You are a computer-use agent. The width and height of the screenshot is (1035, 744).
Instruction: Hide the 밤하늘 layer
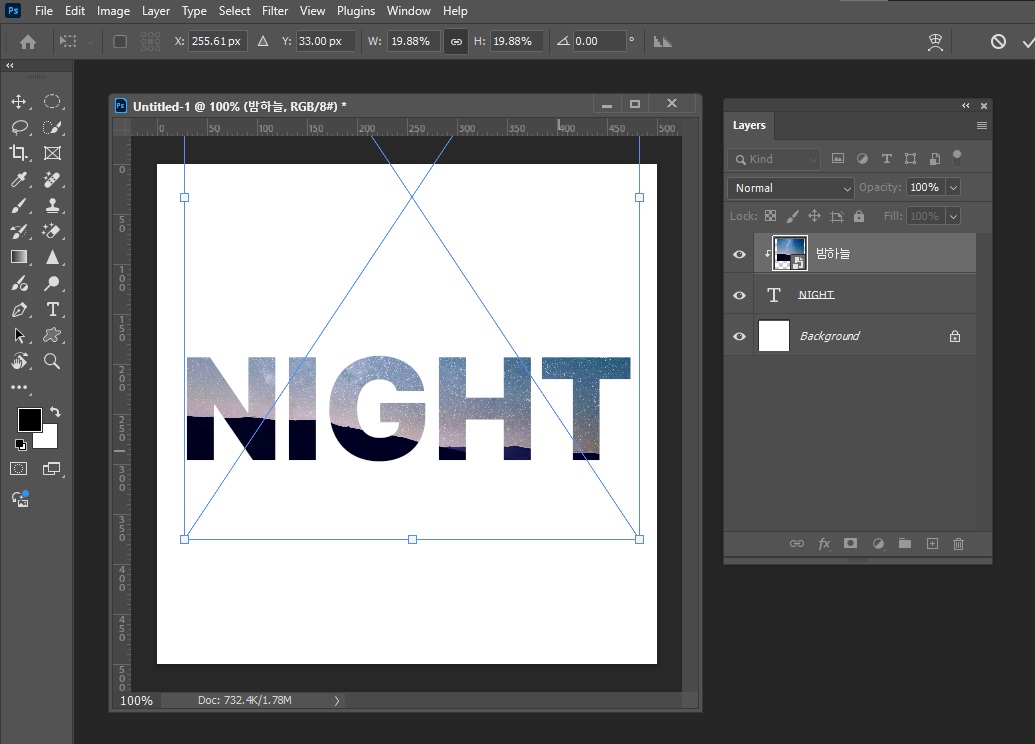click(x=739, y=254)
